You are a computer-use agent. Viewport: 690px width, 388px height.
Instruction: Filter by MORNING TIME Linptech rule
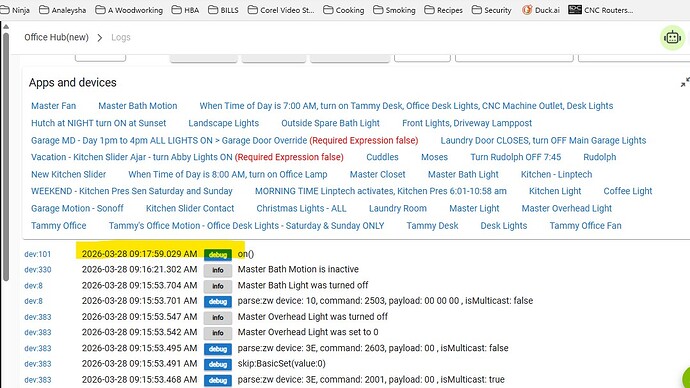pos(381,191)
